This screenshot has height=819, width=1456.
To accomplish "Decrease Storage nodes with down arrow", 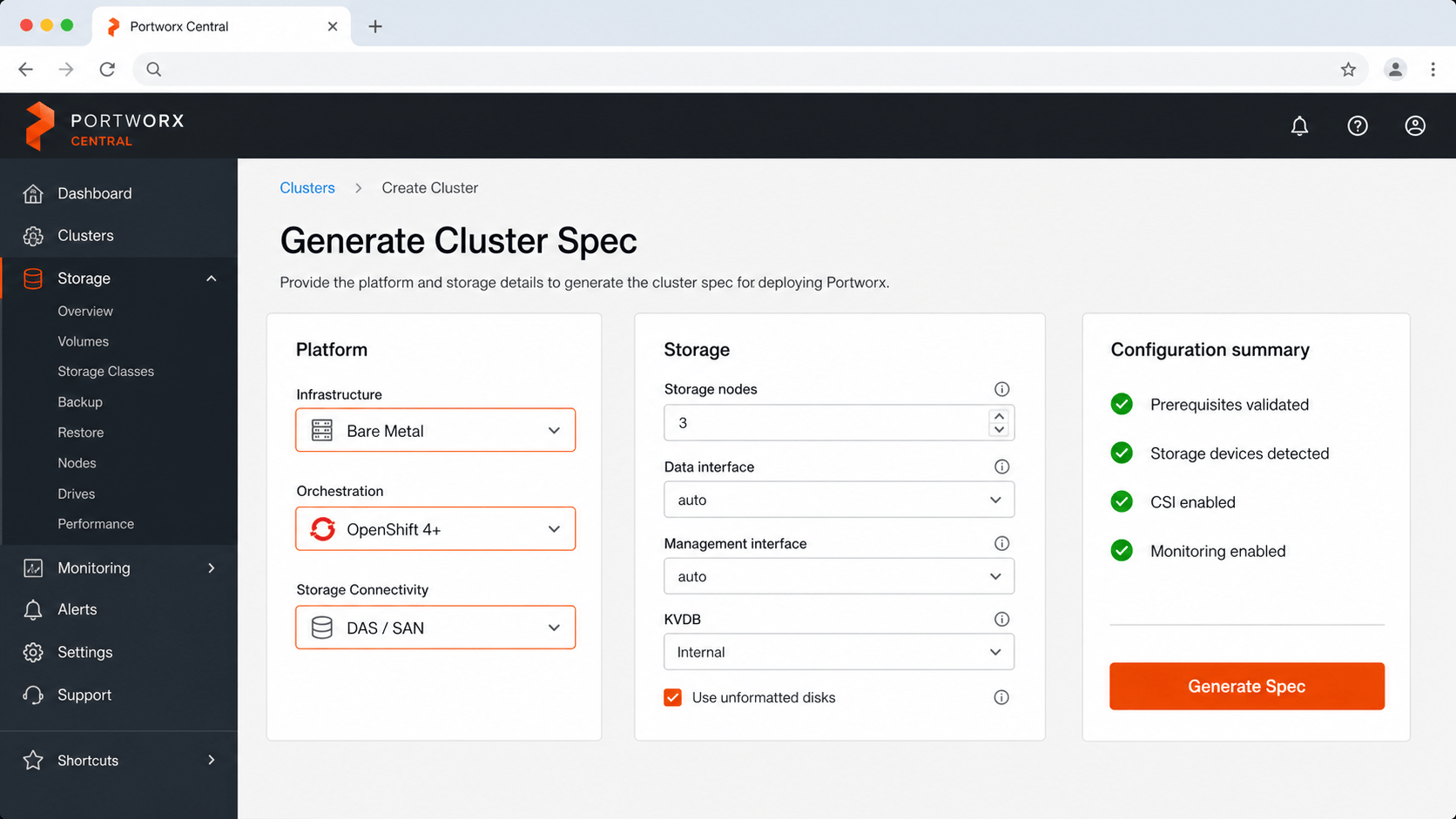I will coord(1000,429).
